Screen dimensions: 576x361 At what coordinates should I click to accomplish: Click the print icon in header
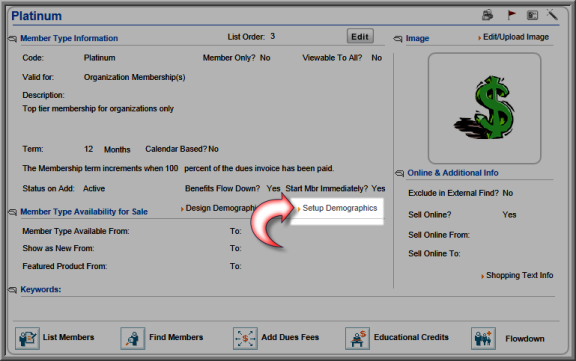click(487, 15)
